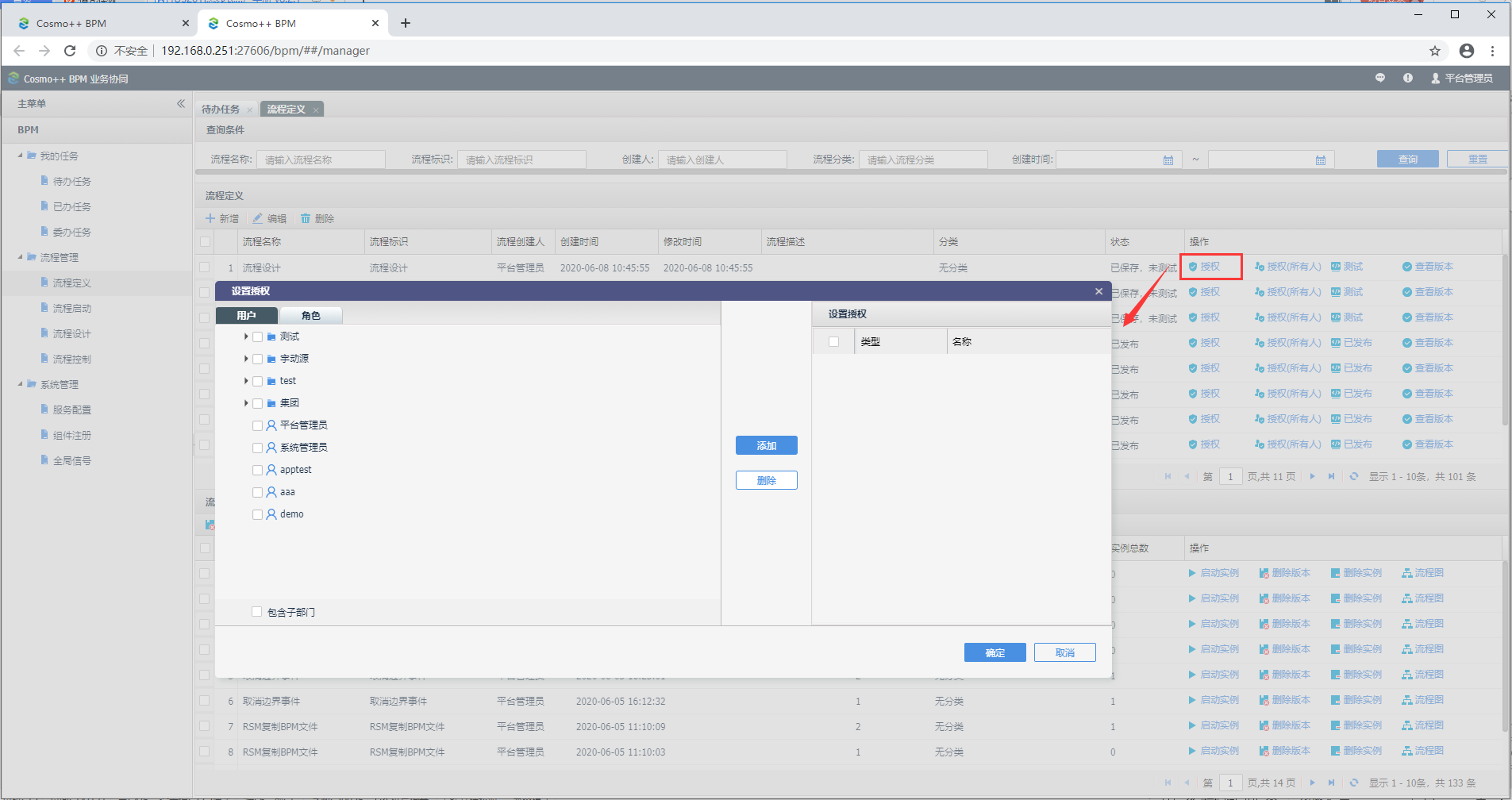Screen dimensions: 1512x800
Task: Click the 新增 toolbar button
Action: (222, 218)
